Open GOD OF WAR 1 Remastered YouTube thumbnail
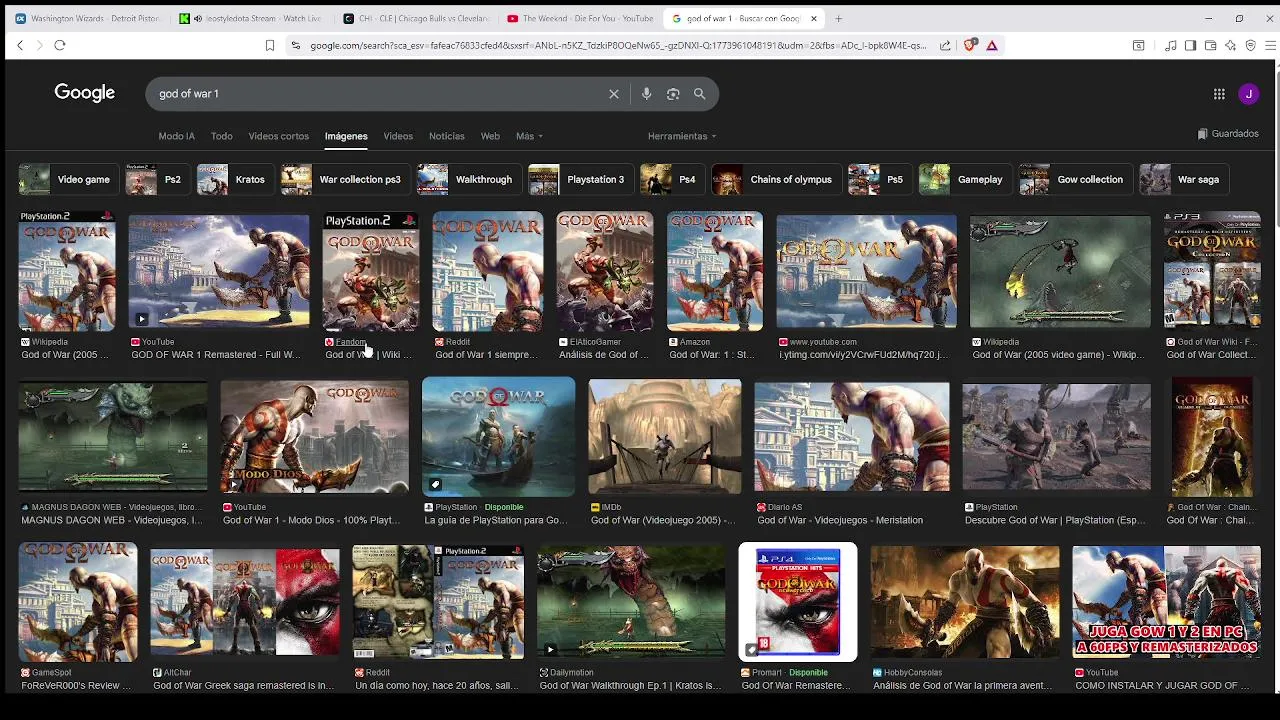 pos(219,271)
